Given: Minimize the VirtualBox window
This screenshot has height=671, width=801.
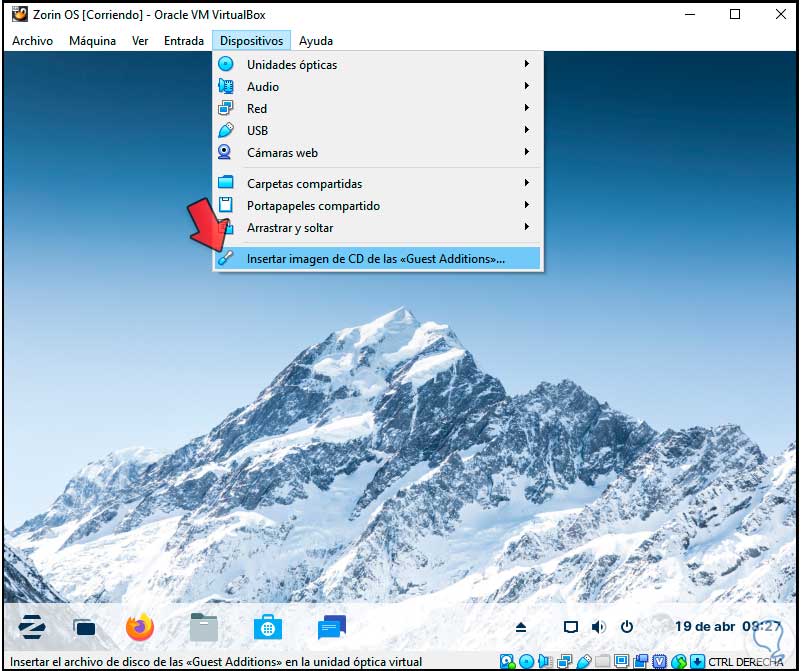Looking at the screenshot, I should click(x=690, y=14).
